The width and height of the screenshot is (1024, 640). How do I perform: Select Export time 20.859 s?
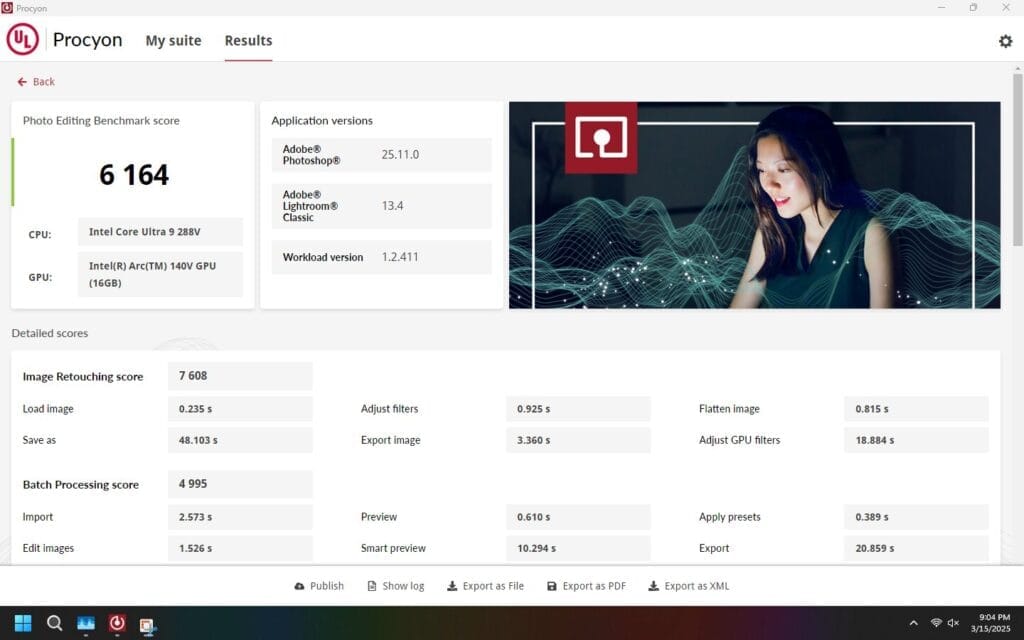[x=916, y=548]
